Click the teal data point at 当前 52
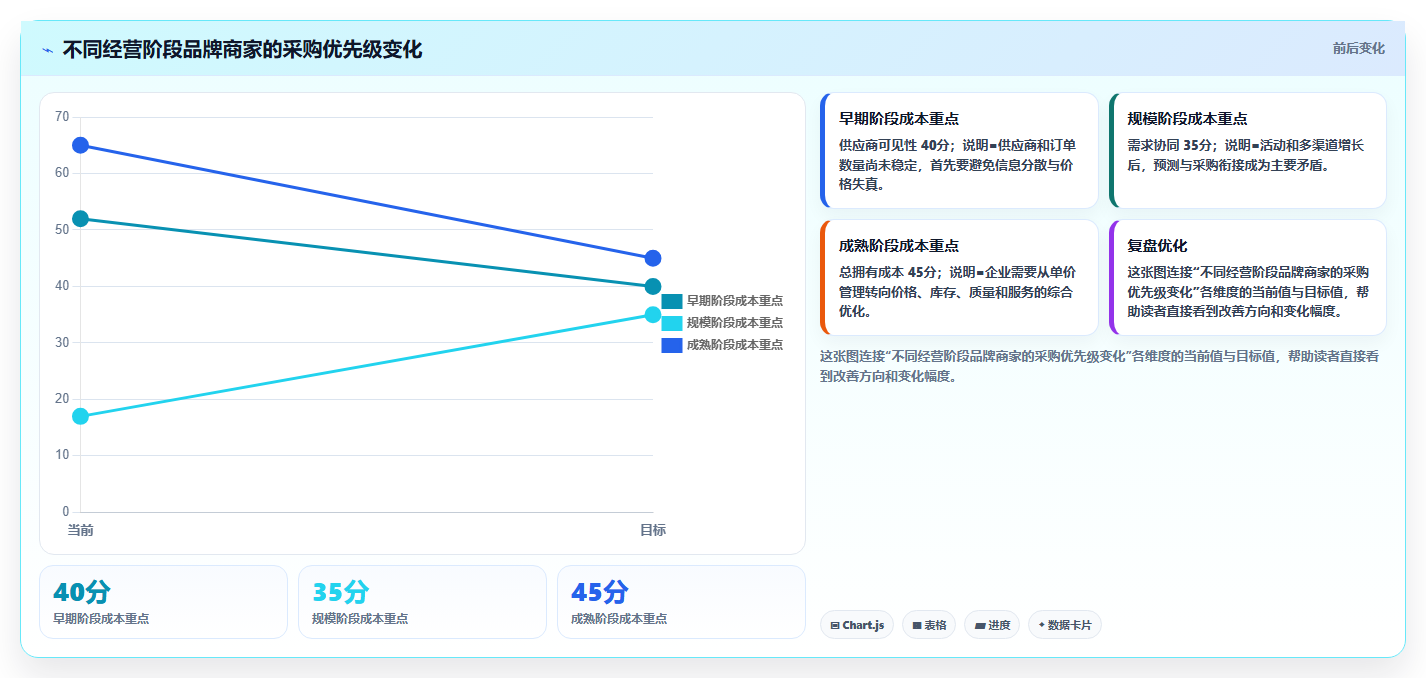Image resolution: width=1426 pixels, height=678 pixels. 81,218
